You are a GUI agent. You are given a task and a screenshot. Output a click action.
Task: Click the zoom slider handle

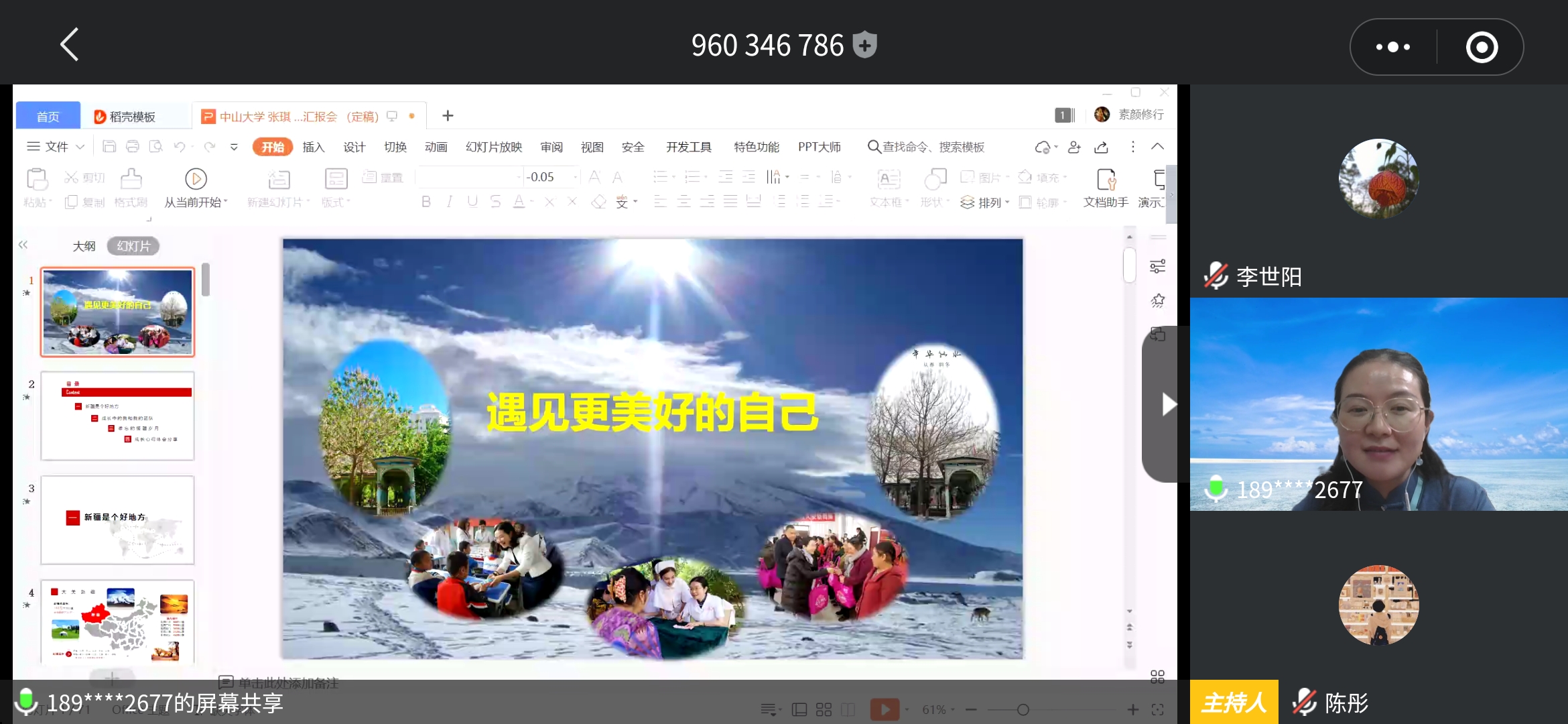click(x=1023, y=709)
